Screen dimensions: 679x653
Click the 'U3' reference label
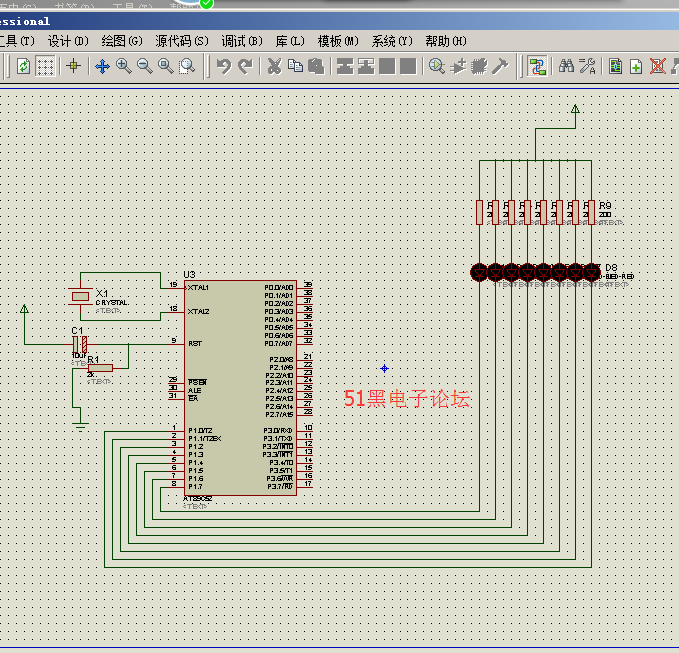pos(189,275)
